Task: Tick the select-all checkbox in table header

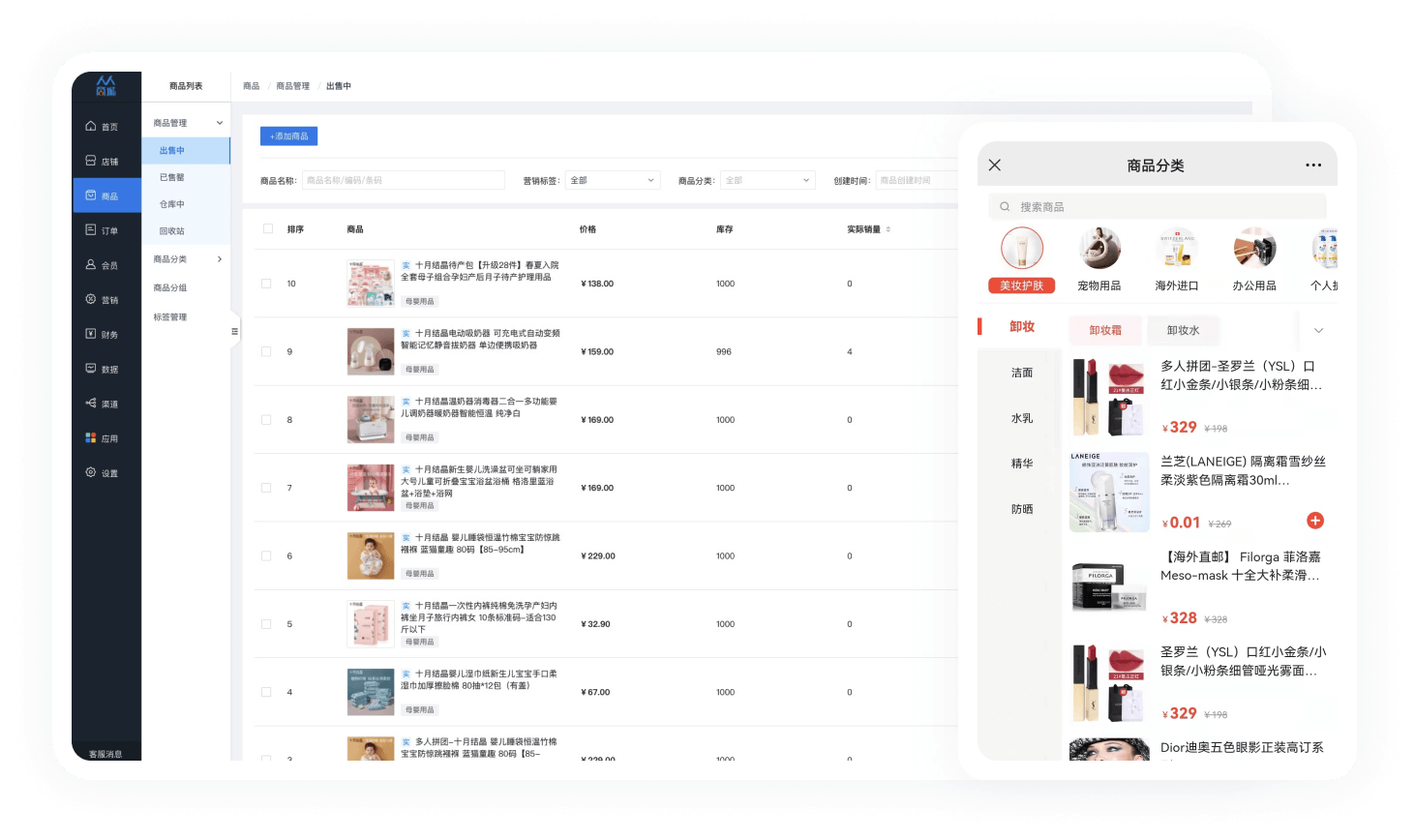Action: point(268,229)
